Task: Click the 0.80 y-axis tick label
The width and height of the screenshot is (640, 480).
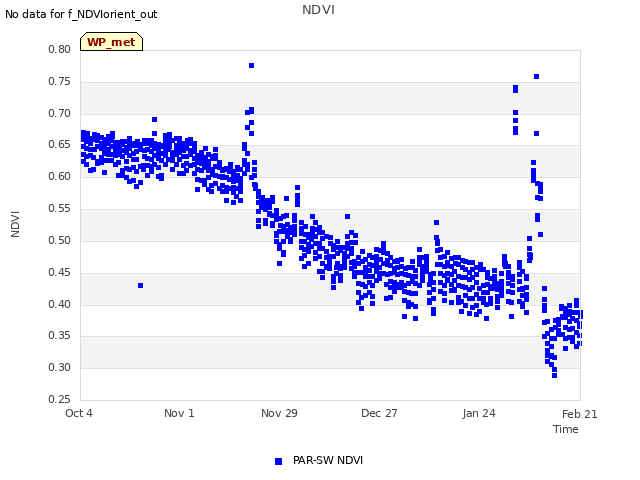Action: (60, 49)
